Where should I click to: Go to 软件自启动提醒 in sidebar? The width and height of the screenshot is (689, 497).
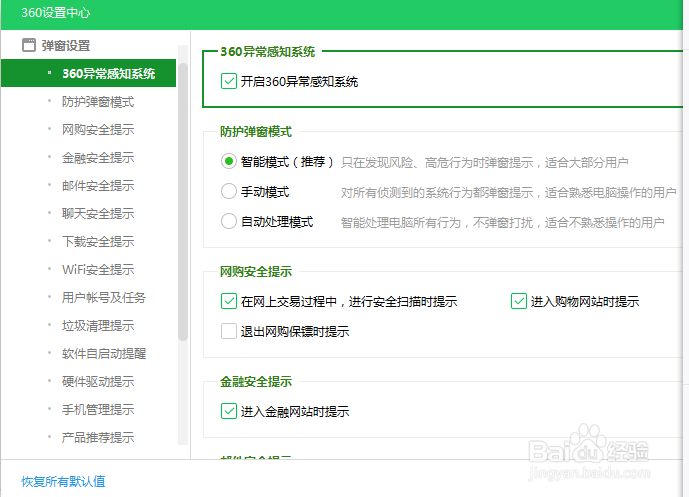(104, 354)
